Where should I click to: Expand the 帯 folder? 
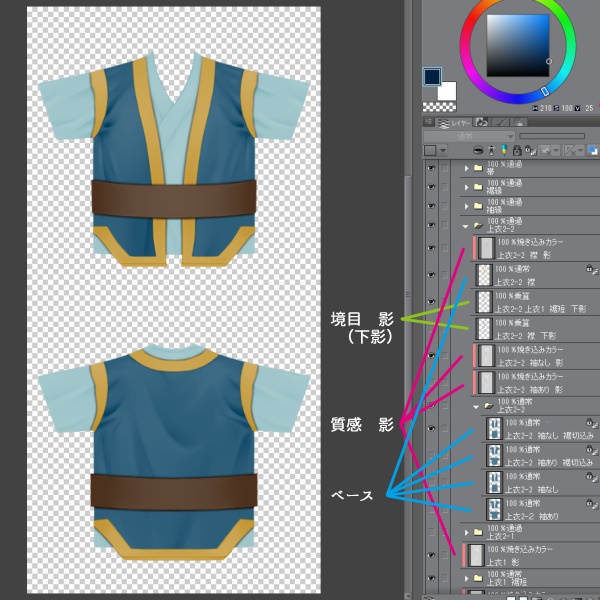point(466,168)
